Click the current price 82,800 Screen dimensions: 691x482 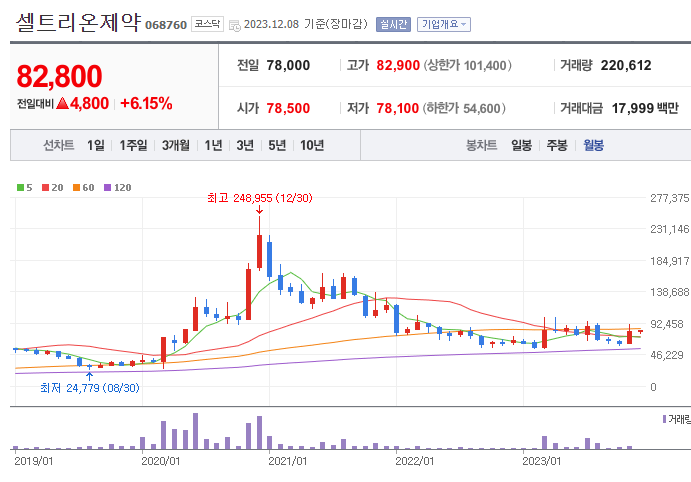pyautogui.click(x=59, y=76)
